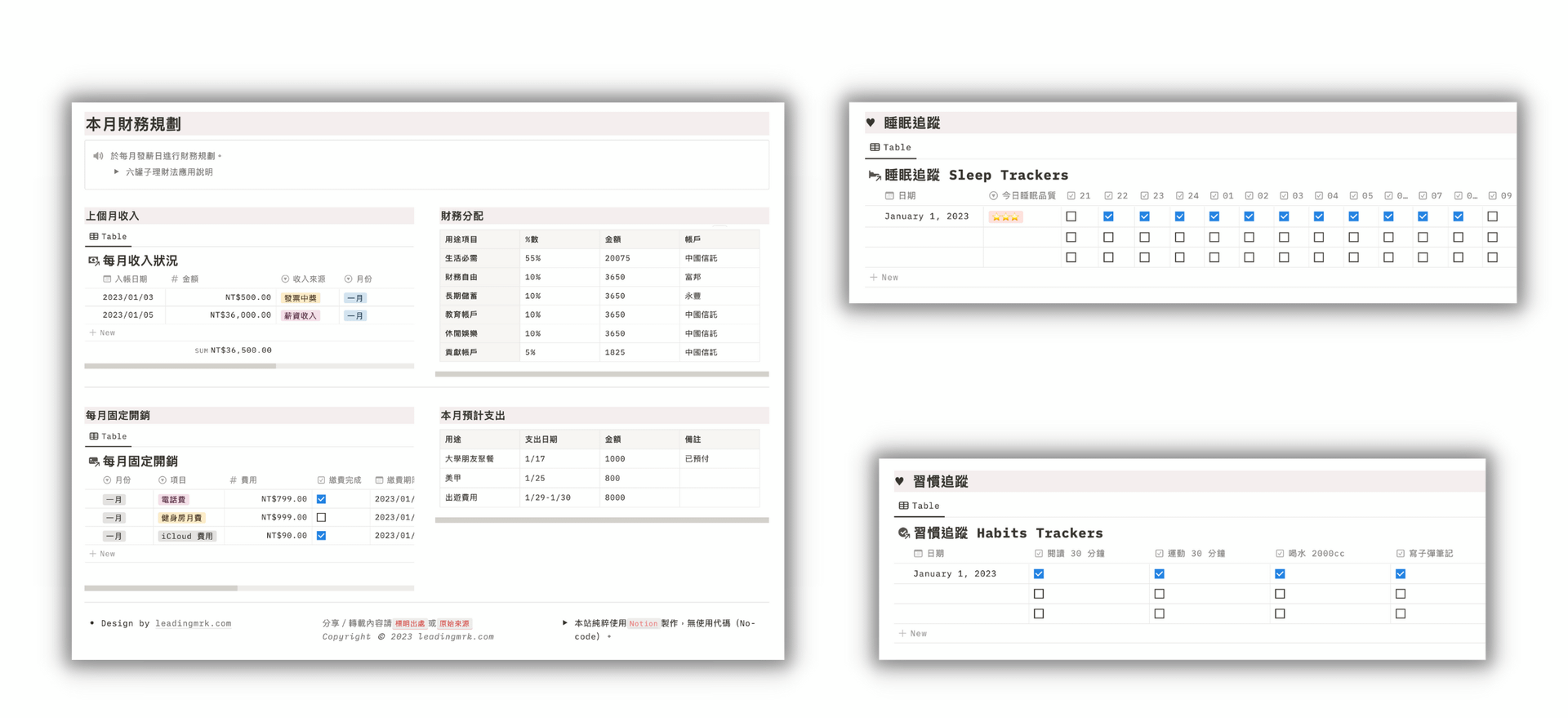Viewport: 1568px width, 718px height.
Task: Open the 薪資收入 income source tag
Action: (300, 316)
